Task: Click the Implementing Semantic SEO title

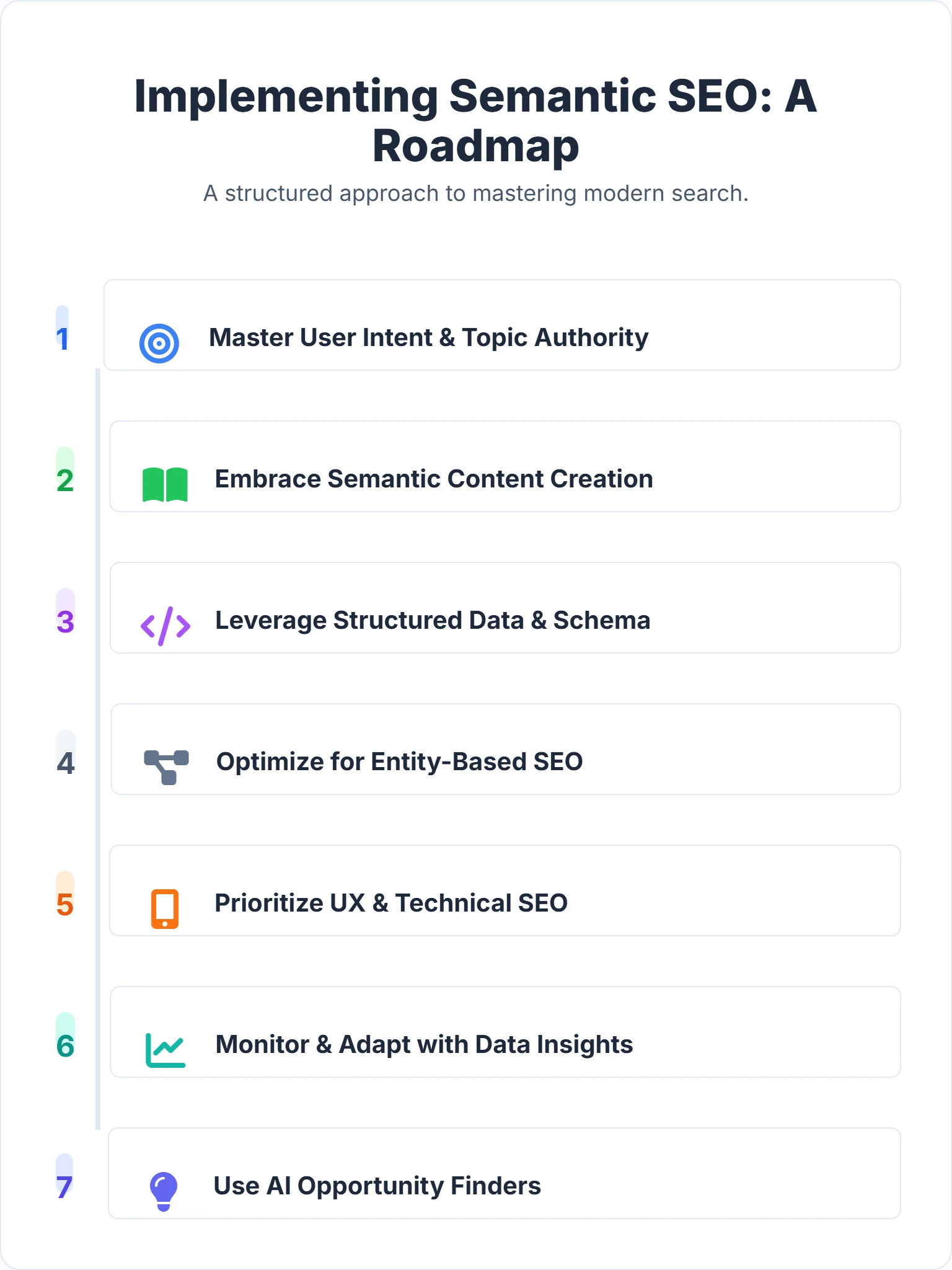Action: point(476,121)
